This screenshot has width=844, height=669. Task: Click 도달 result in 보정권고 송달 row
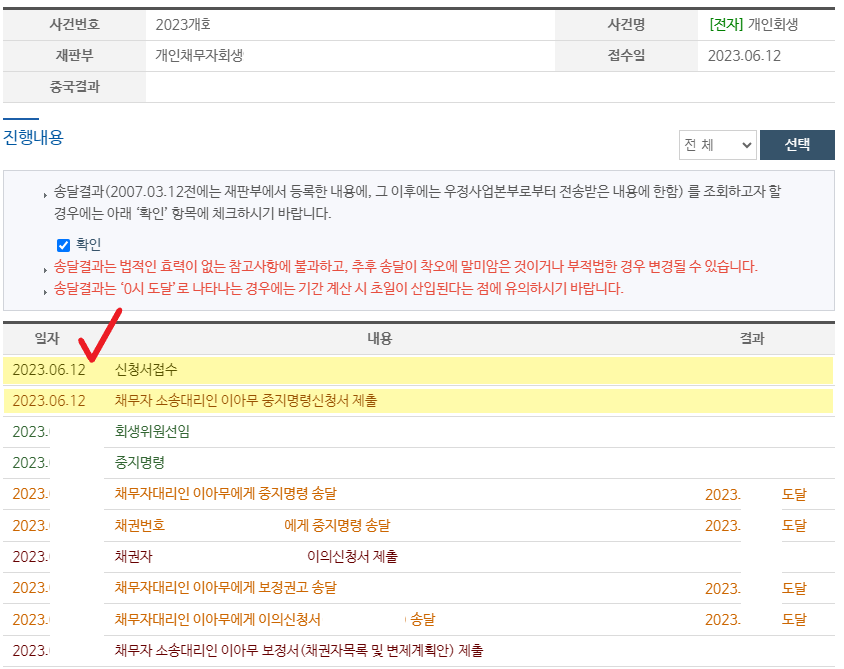pyautogui.click(x=794, y=588)
